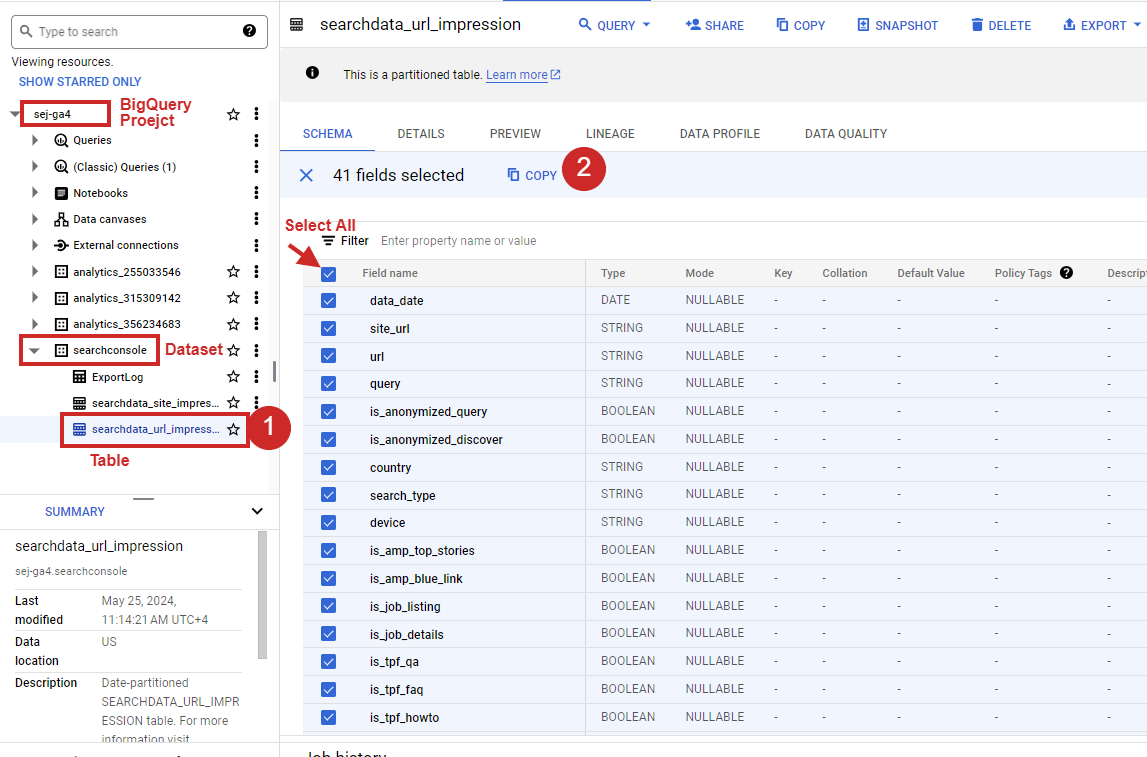Share the searchdata_url_impression table
The image size is (1147, 757).
tap(713, 24)
